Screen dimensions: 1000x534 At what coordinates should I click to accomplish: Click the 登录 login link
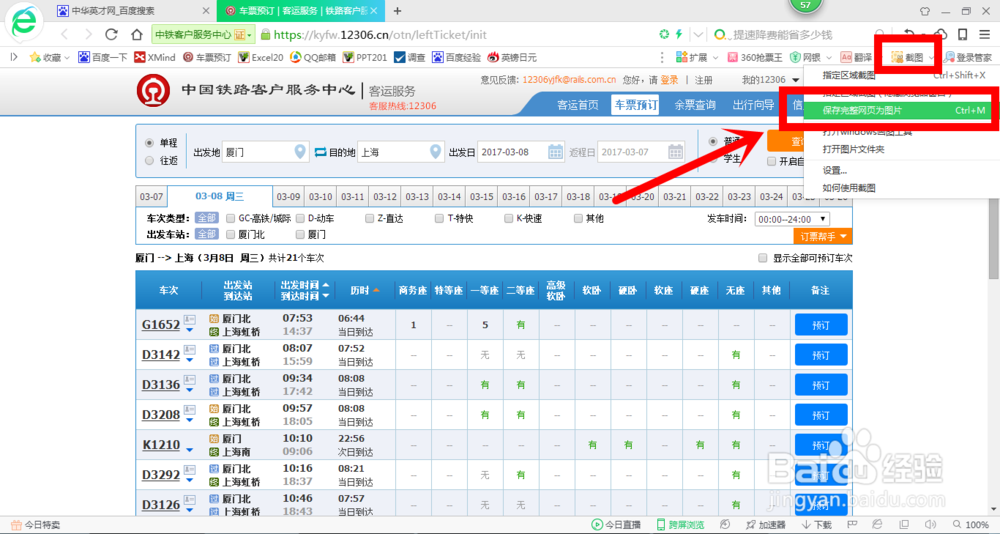[x=669, y=80]
